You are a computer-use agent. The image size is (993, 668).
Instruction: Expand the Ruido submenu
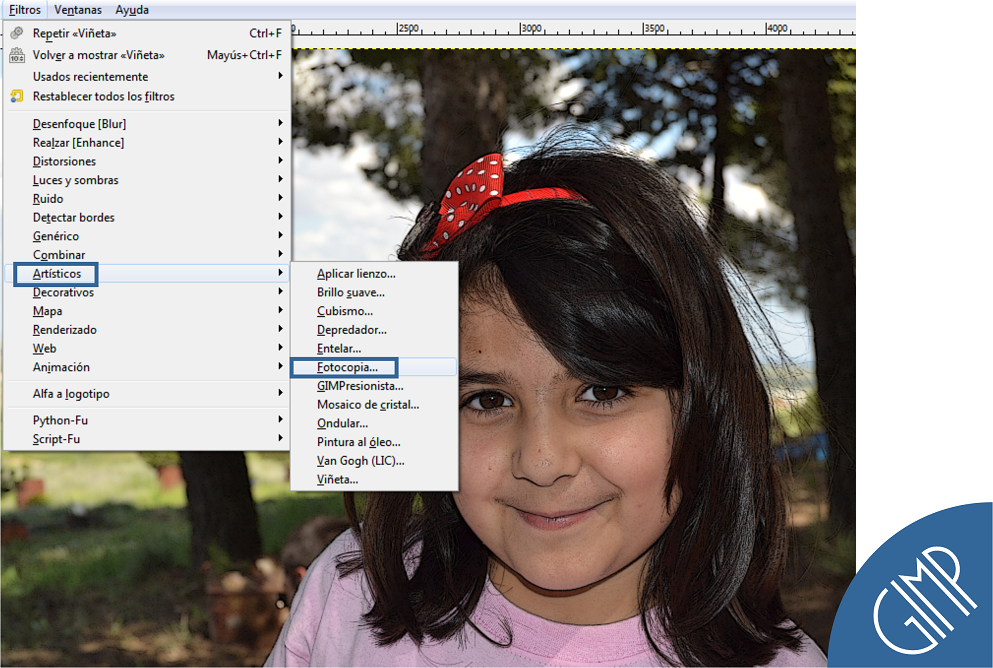click(x=147, y=198)
